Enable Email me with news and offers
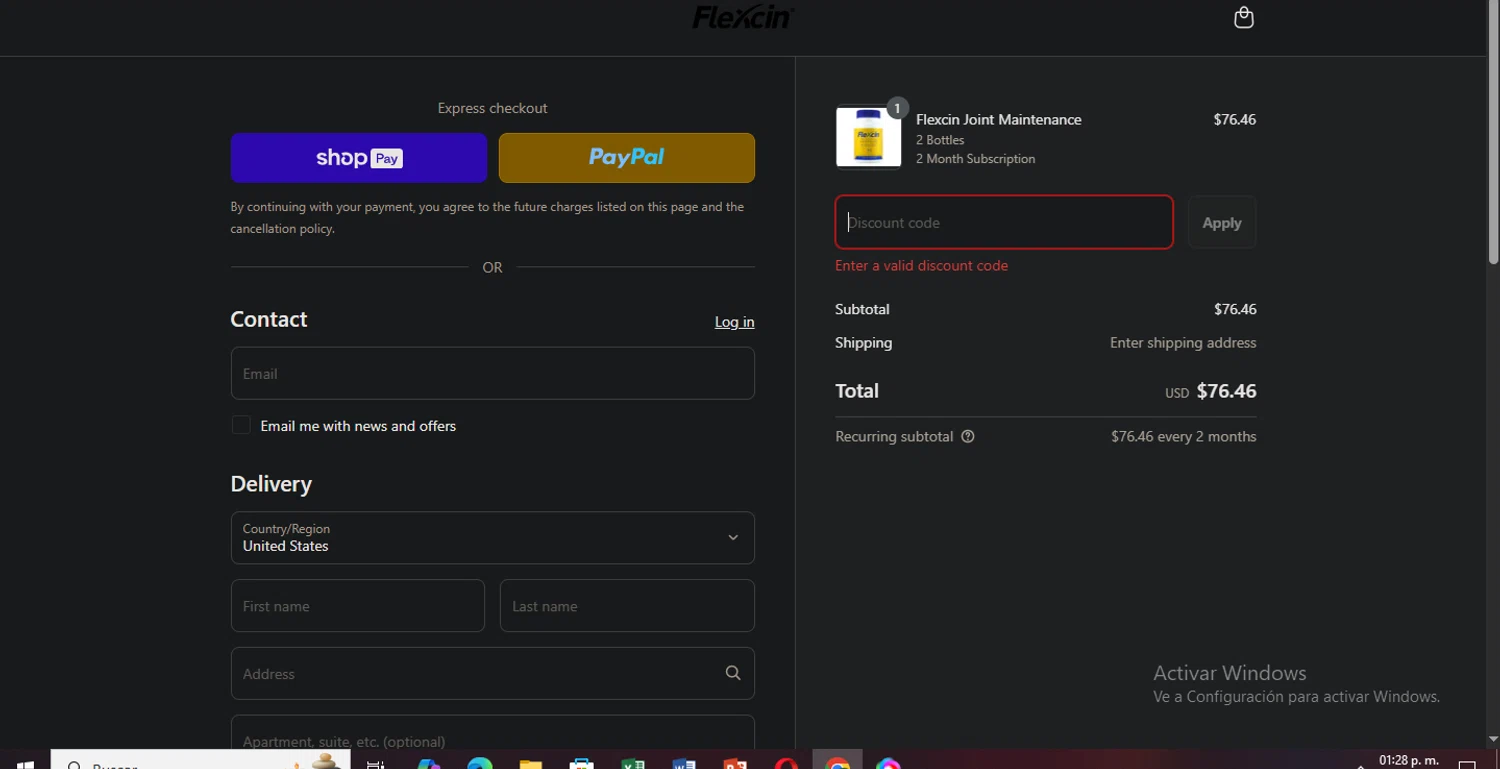 [241, 425]
